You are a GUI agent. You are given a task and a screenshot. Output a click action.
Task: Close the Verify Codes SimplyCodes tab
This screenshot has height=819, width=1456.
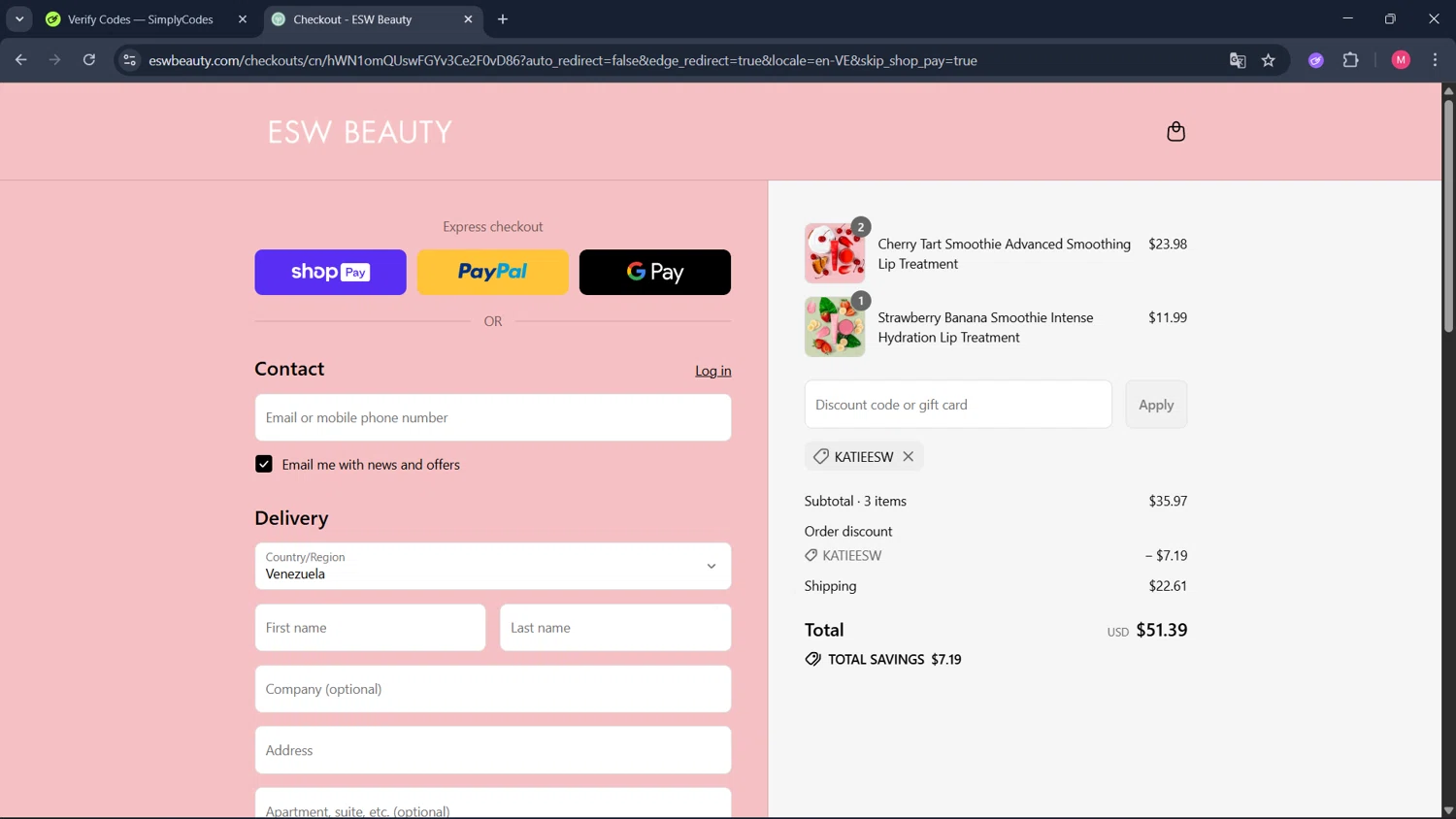[x=243, y=19]
